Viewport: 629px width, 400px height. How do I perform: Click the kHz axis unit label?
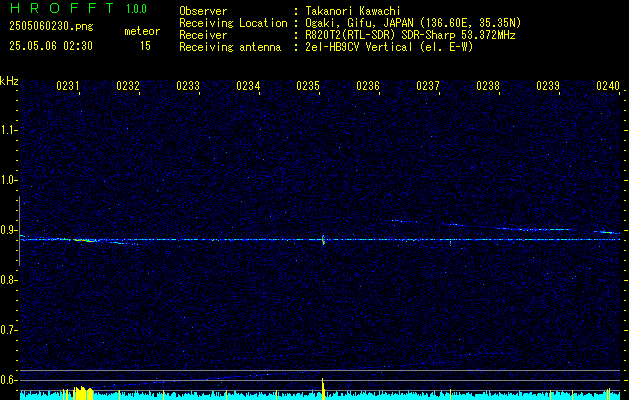9,81
